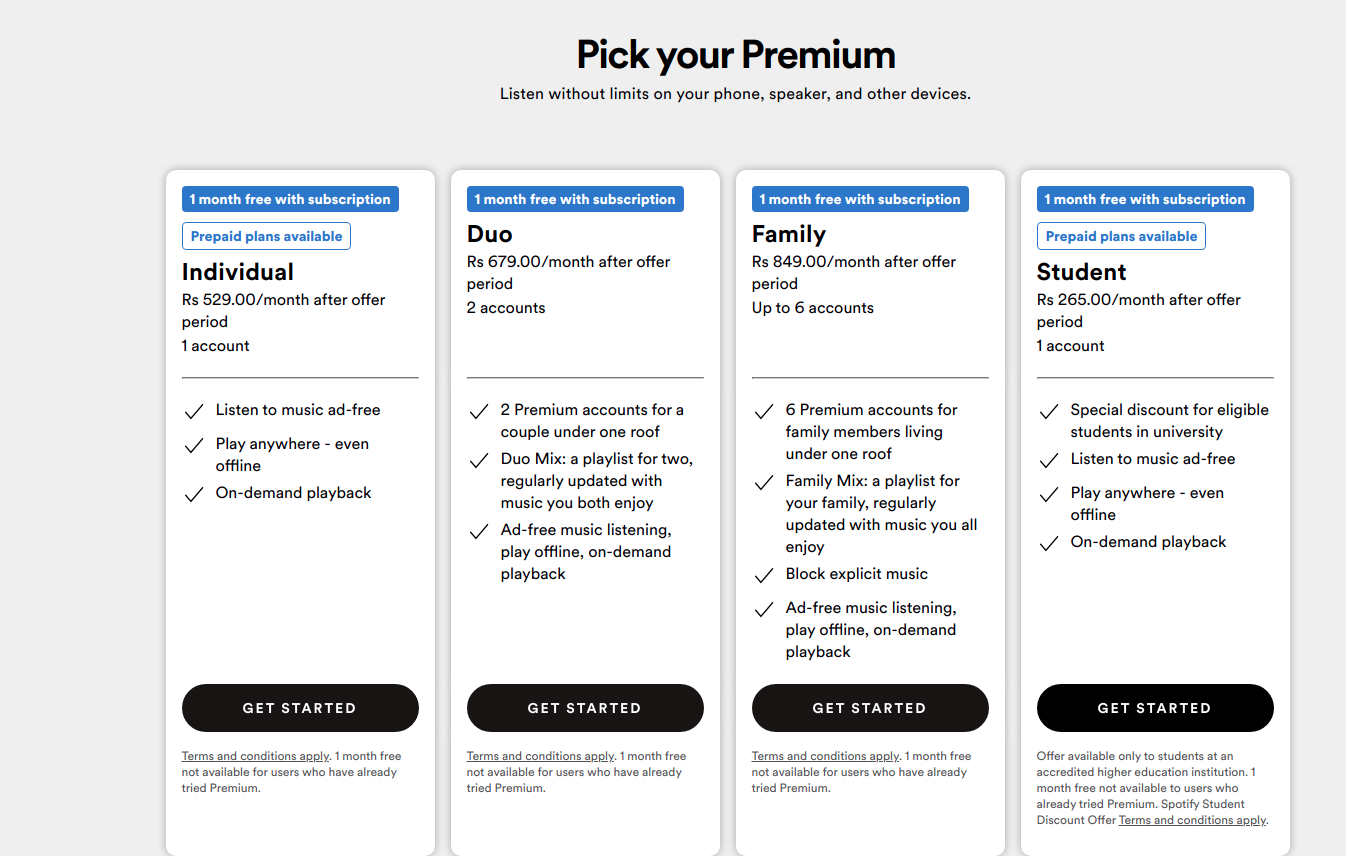Click checkmark beside Family Mix playlist feature
The image size is (1346, 856).
[x=764, y=482]
